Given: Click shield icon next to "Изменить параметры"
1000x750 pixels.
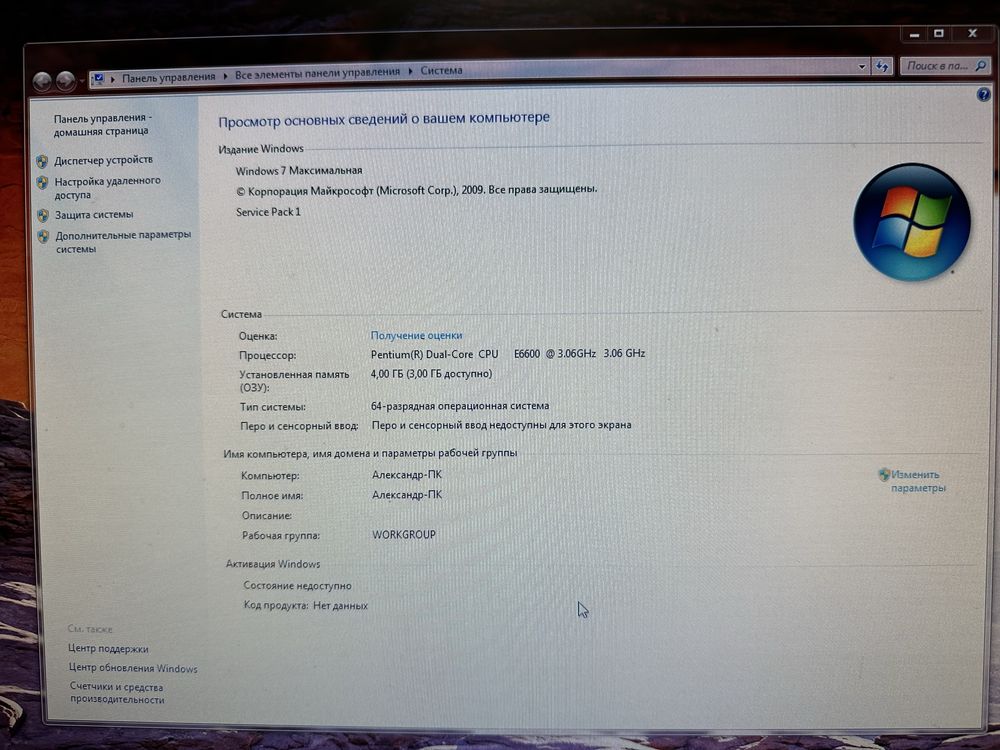Looking at the screenshot, I should pyautogui.click(x=884, y=474).
